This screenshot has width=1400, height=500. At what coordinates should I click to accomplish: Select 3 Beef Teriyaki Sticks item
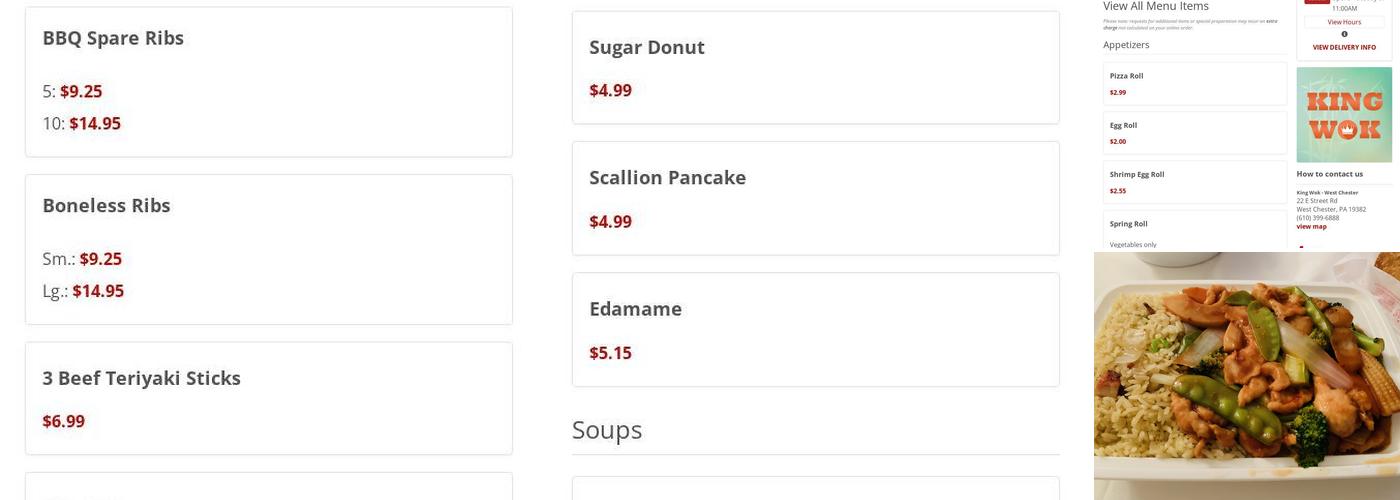(268, 398)
